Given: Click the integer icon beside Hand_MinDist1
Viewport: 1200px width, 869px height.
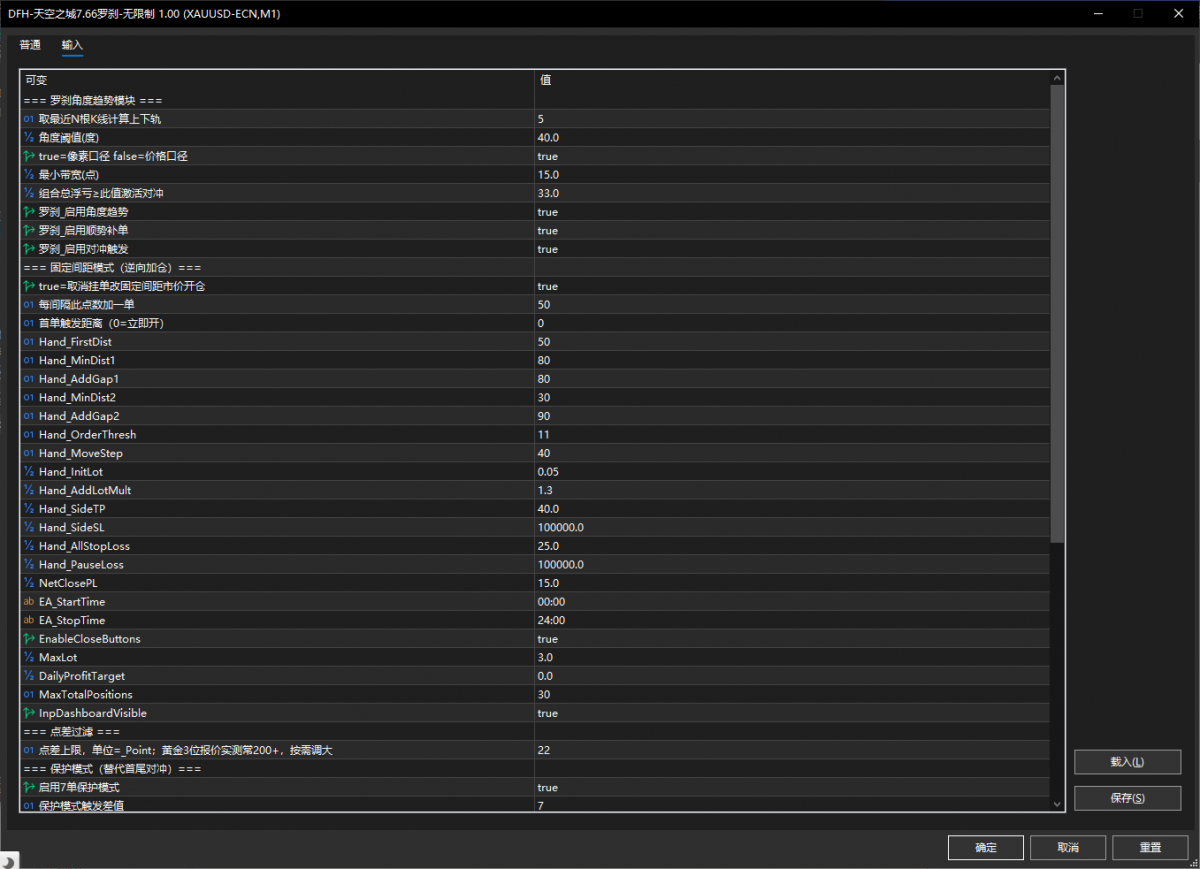Looking at the screenshot, I should [29, 360].
